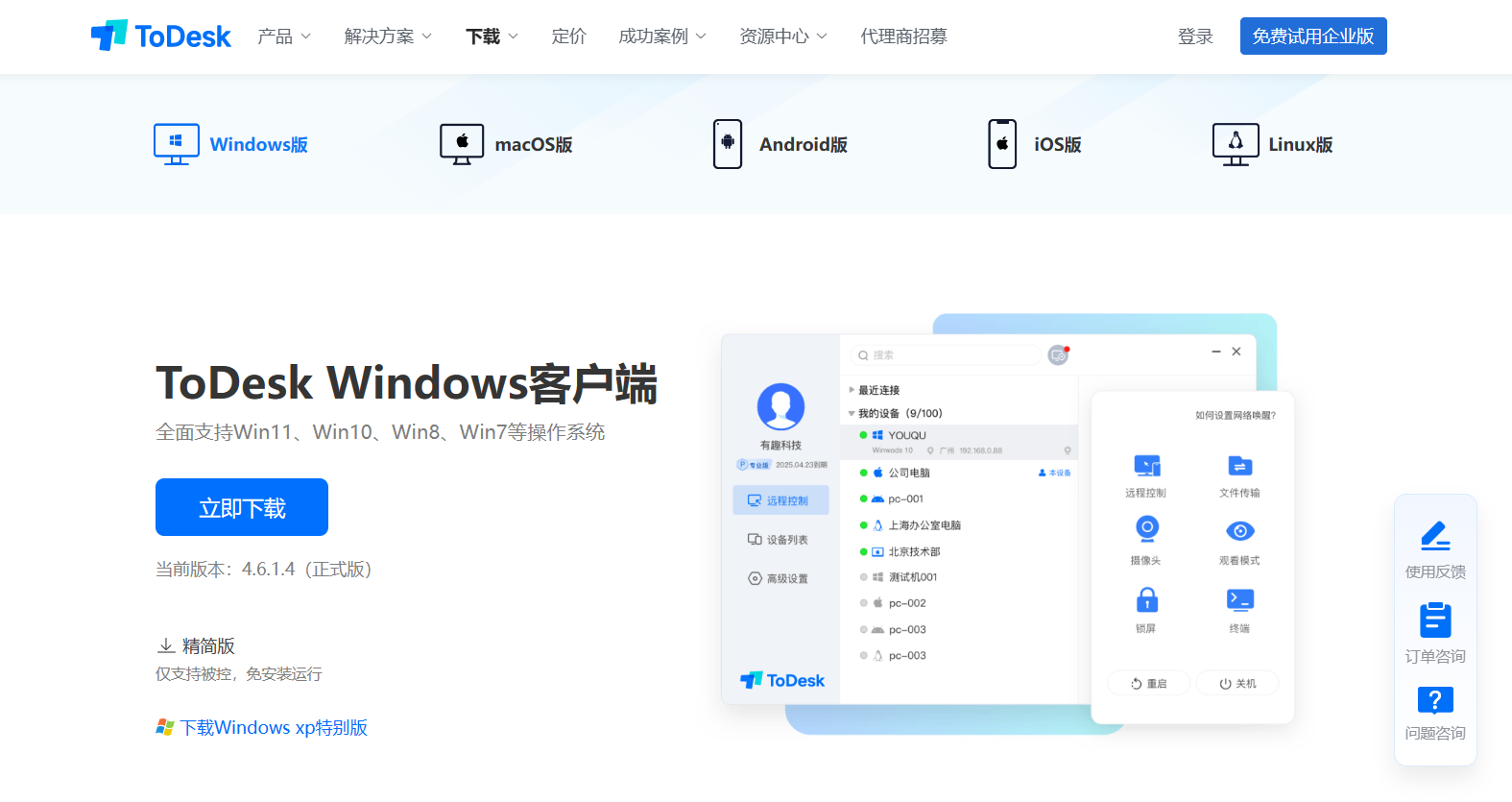Click the 登录 link
Screen dimensions: 1512x802
pos(1195,36)
